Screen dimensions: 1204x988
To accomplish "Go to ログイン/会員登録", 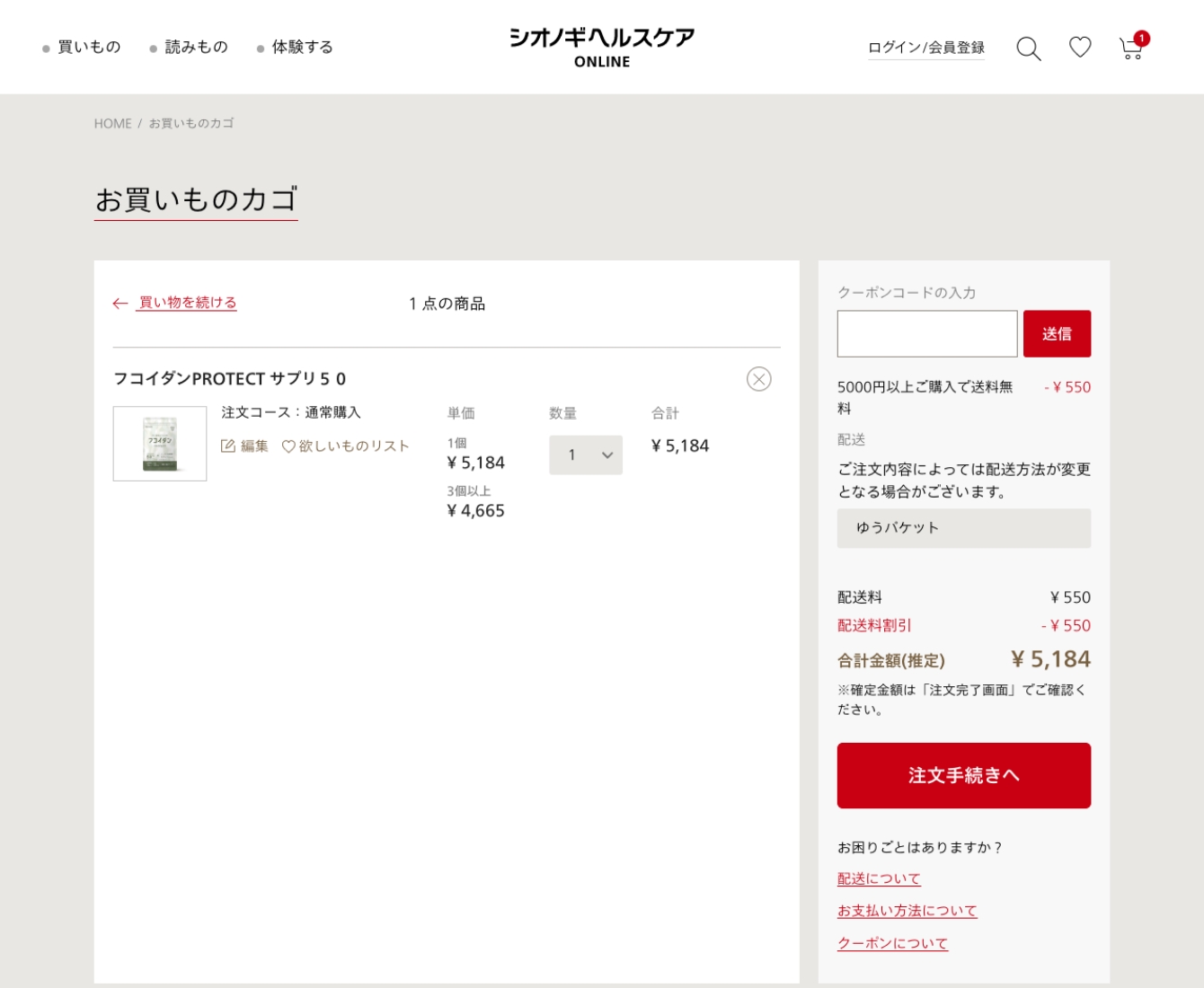I will [x=926, y=48].
